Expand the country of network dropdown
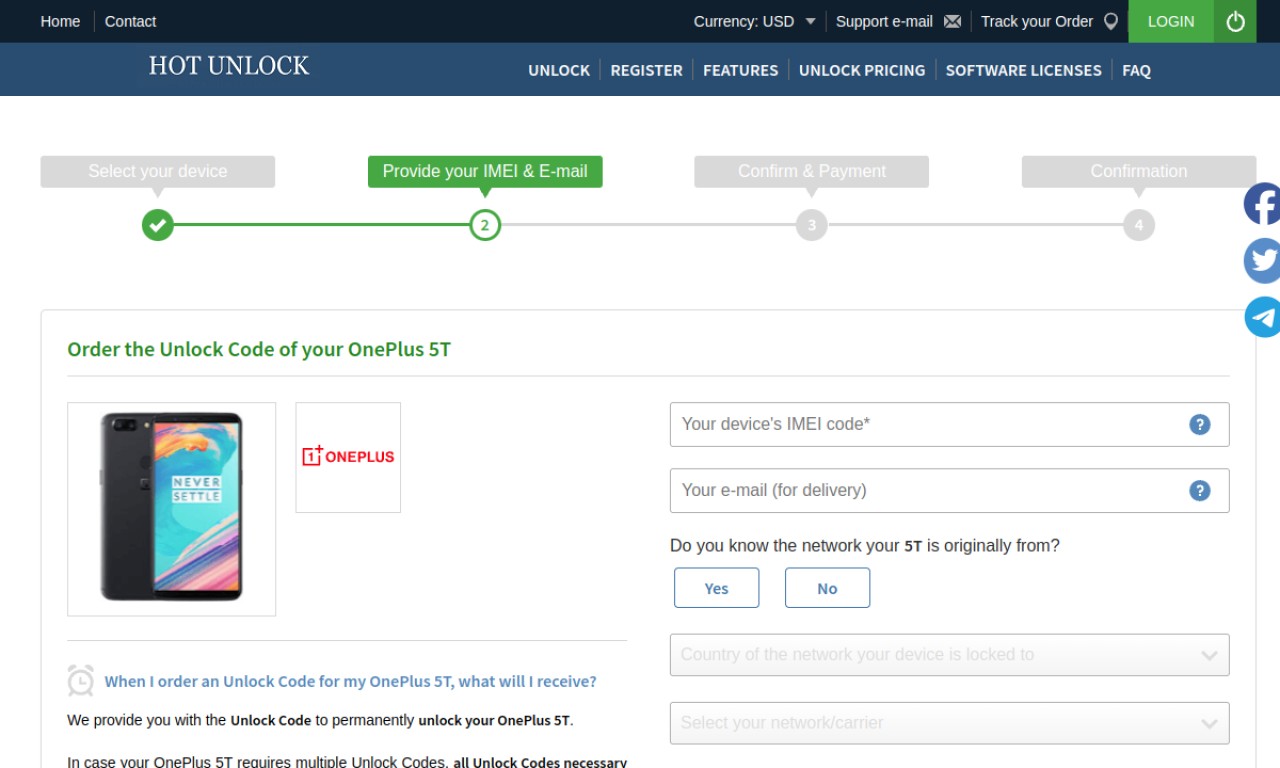This screenshot has height=768, width=1280. click(x=949, y=655)
